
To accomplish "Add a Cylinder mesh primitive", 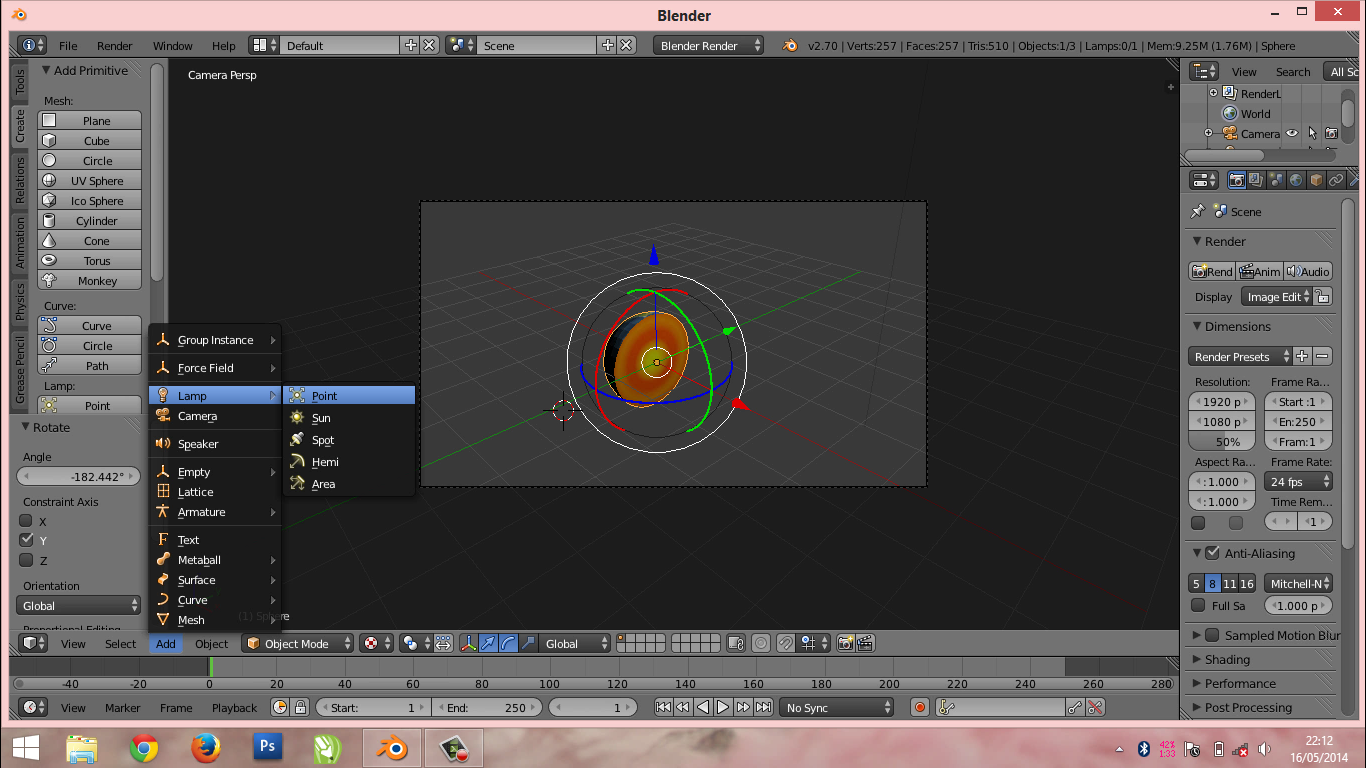I will pos(90,221).
